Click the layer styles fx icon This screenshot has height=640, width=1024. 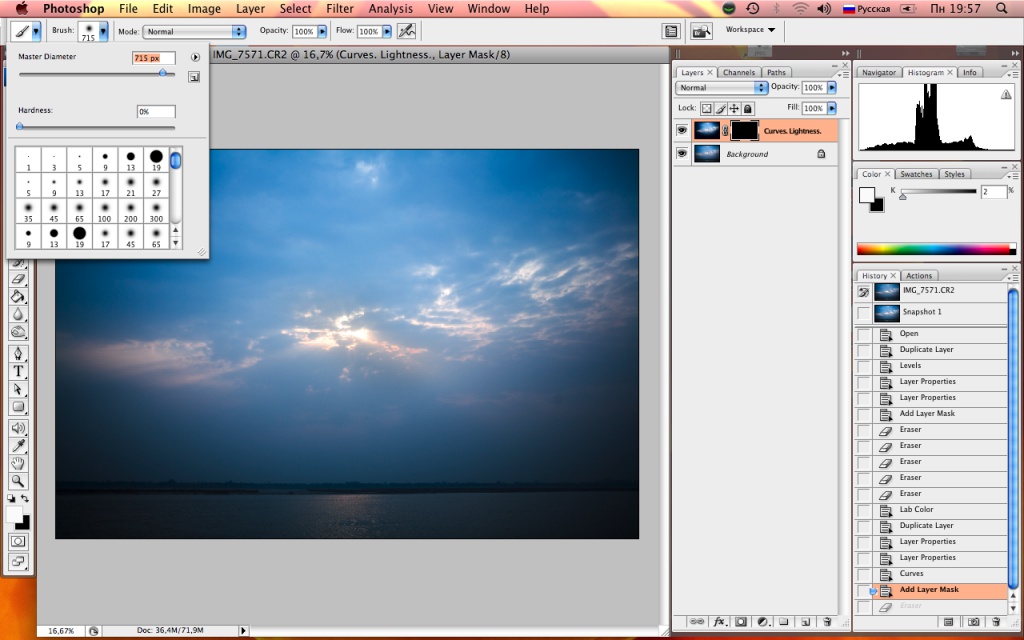click(x=718, y=622)
